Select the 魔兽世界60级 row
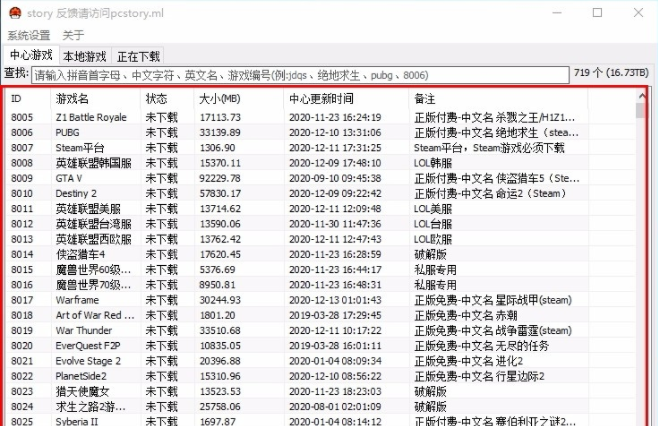 [321, 269]
